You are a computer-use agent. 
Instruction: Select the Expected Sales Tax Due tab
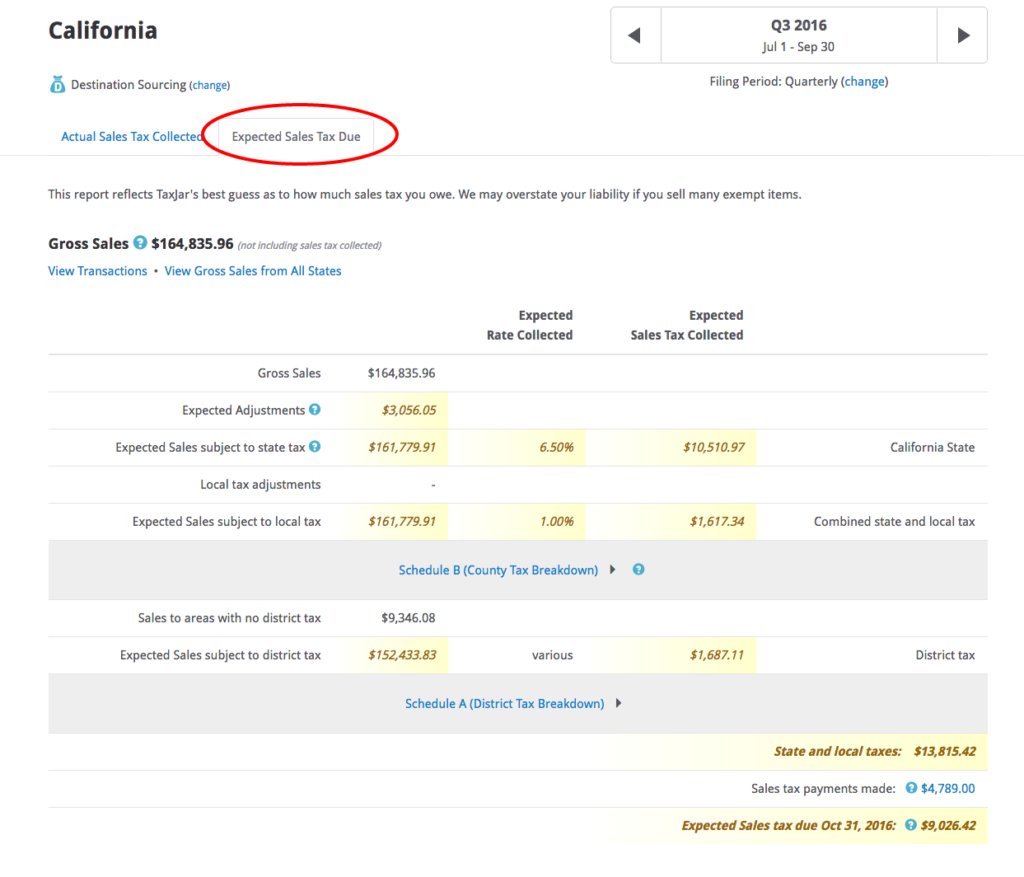[x=296, y=137]
